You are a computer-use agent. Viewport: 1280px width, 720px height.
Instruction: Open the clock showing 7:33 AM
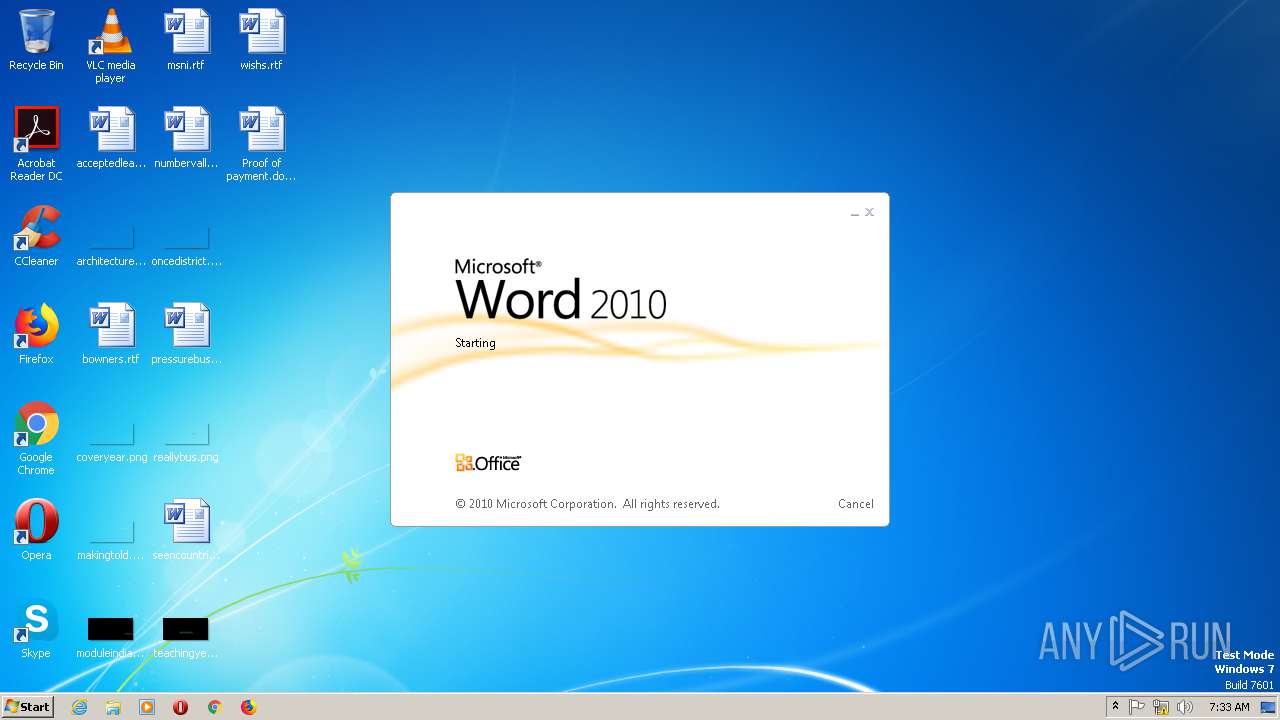[x=1229, y=707]
